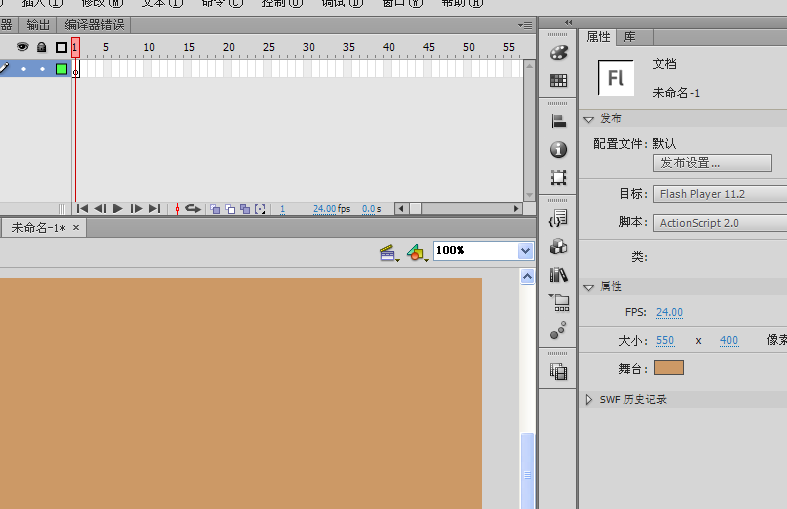This screenshot has height=509, width=787.
Task: Open the Align panel icon
Action: 558,121
